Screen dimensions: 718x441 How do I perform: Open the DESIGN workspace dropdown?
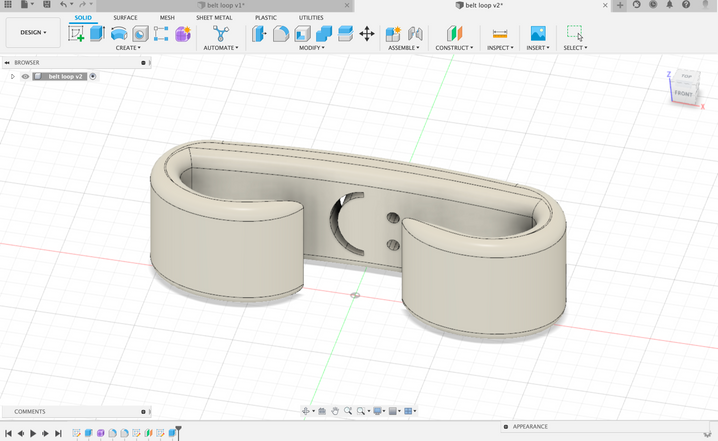coord(32,32)
